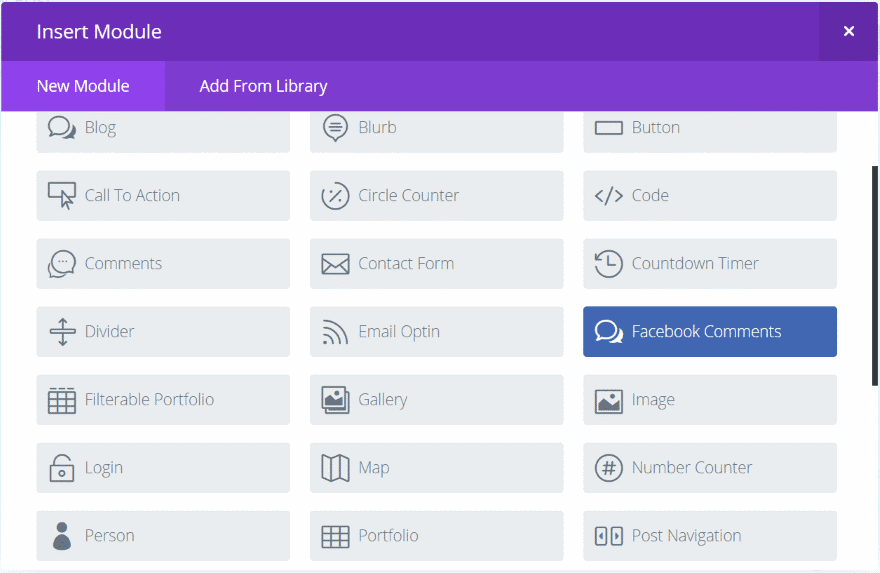Add the Blurb module
The height and width of the screenshot is (573, 880).
point(437,131)
